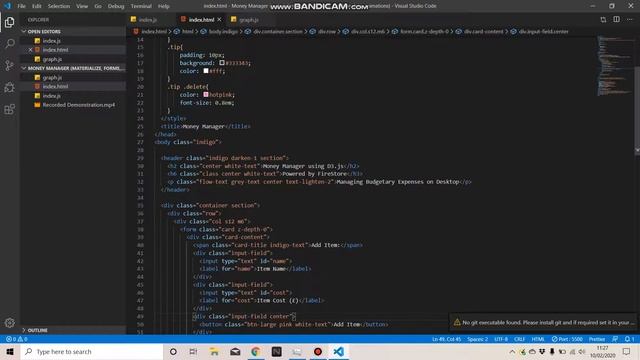Viewport: 640px width, 360px height.
Task: Open Windows Action Center notifications
Action: pos(626,351)
